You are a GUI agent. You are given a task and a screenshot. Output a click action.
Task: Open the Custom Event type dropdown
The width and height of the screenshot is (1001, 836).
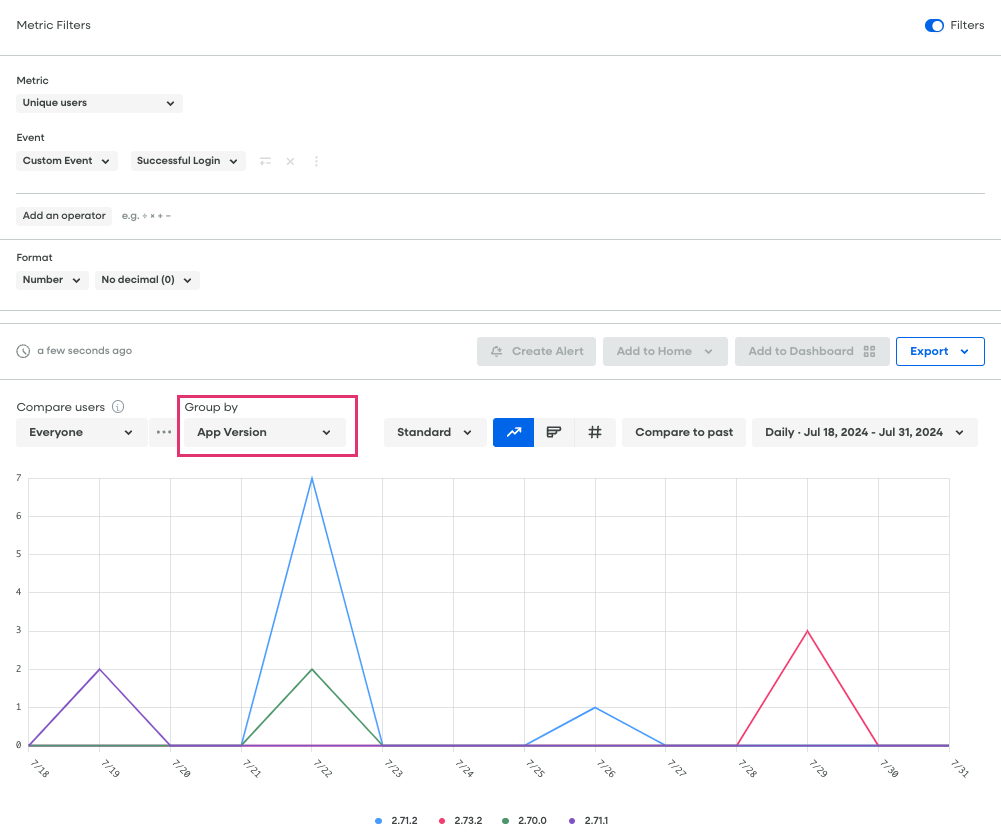[66, 161]
